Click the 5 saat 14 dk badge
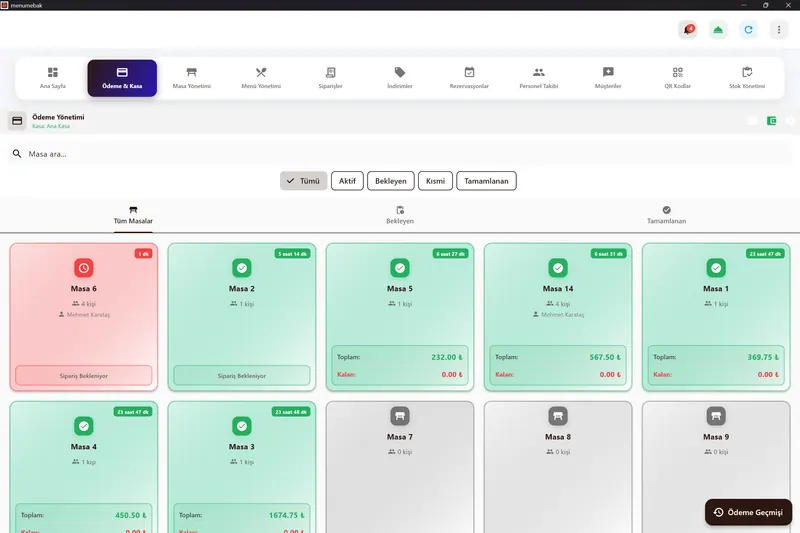Viewport: 800px width, 533px height. click(293, 253)
